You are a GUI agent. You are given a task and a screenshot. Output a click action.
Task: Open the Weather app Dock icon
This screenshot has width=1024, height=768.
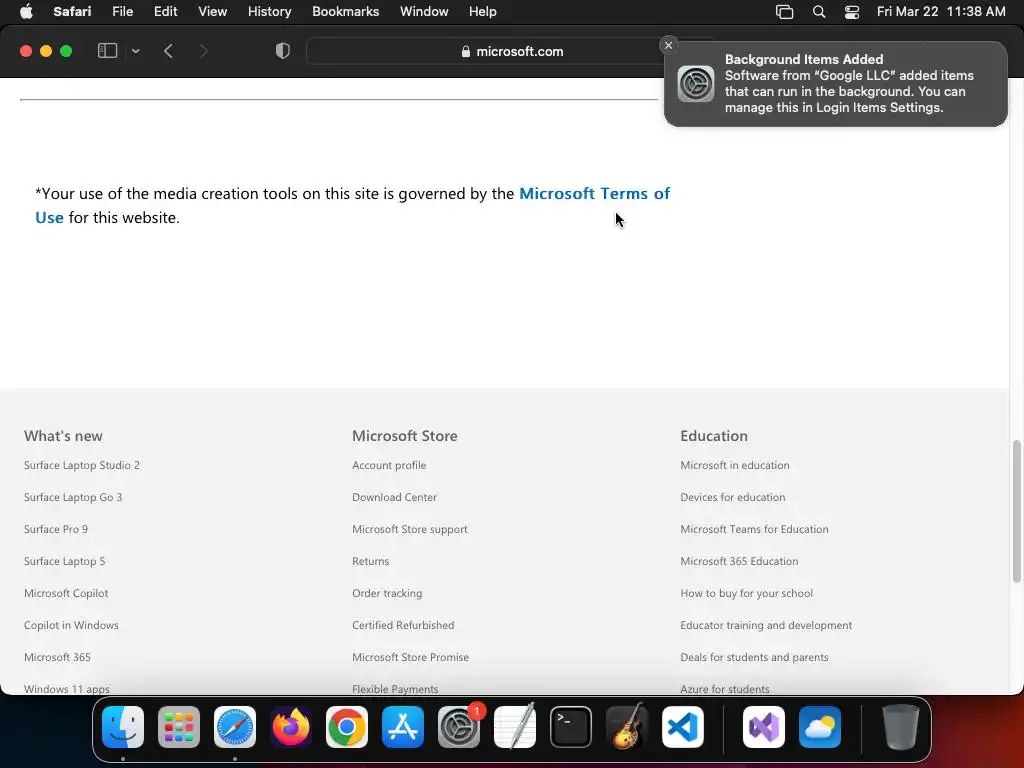click(820, 727)
